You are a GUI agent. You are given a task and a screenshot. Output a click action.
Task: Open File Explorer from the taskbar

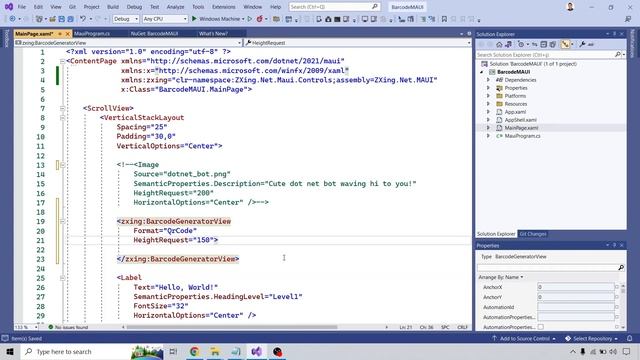click(x=215, y=351)
